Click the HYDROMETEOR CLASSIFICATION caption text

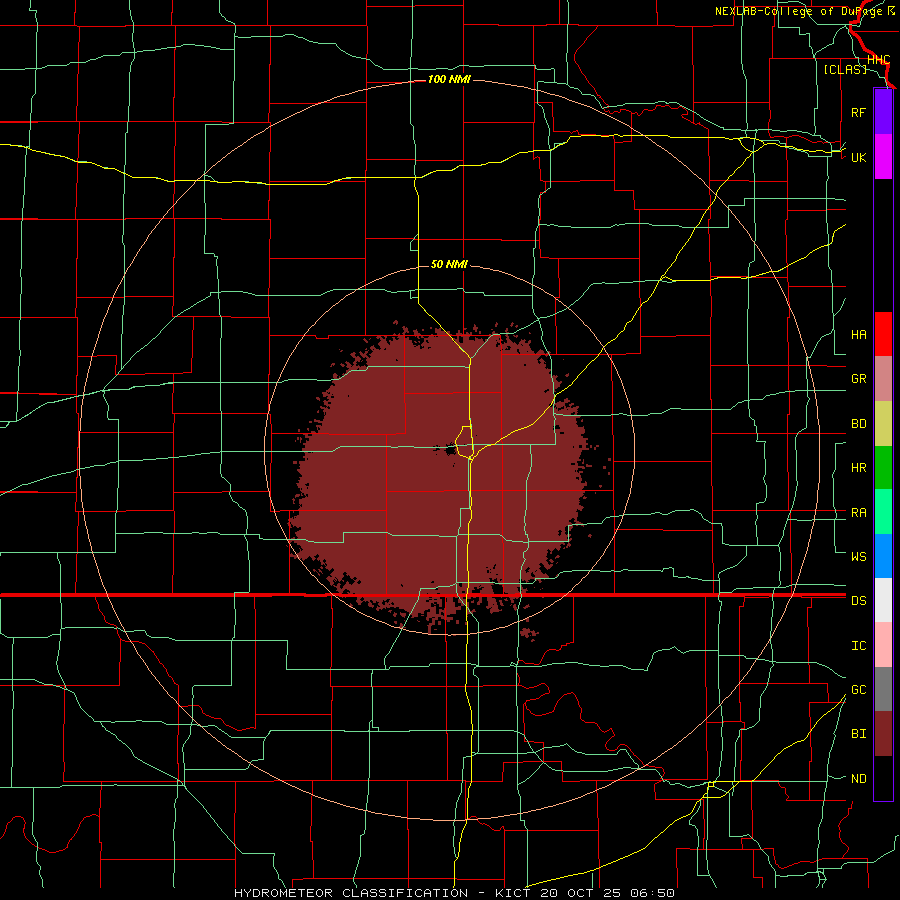point(351,893)
